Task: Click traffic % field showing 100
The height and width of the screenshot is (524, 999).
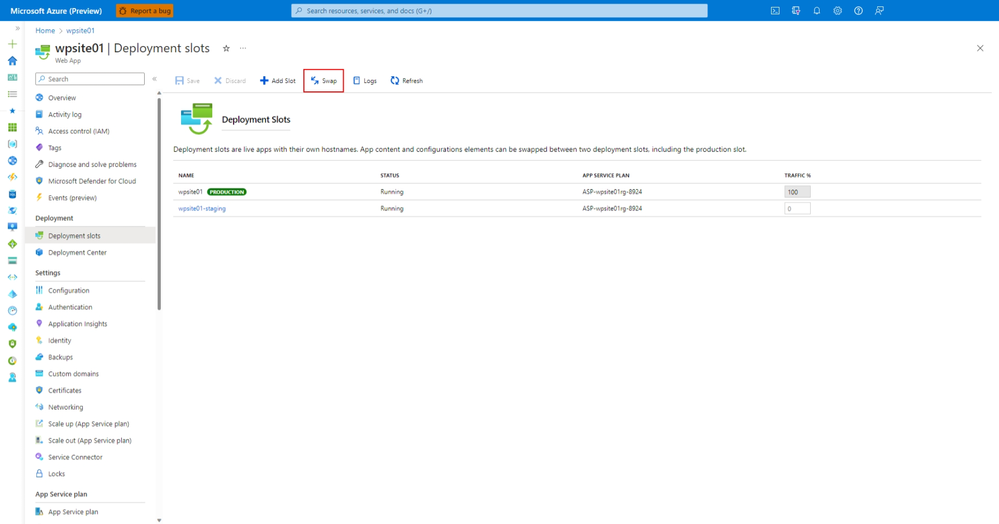Action: (x=797, y=192)
